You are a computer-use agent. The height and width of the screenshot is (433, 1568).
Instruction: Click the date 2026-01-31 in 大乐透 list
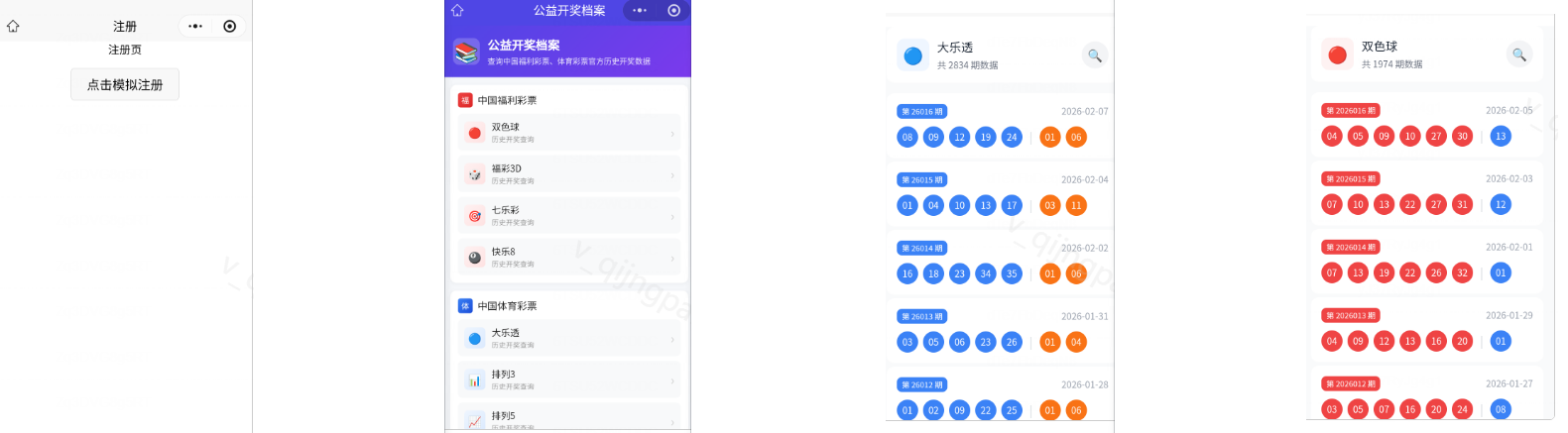click(1085, 317)
